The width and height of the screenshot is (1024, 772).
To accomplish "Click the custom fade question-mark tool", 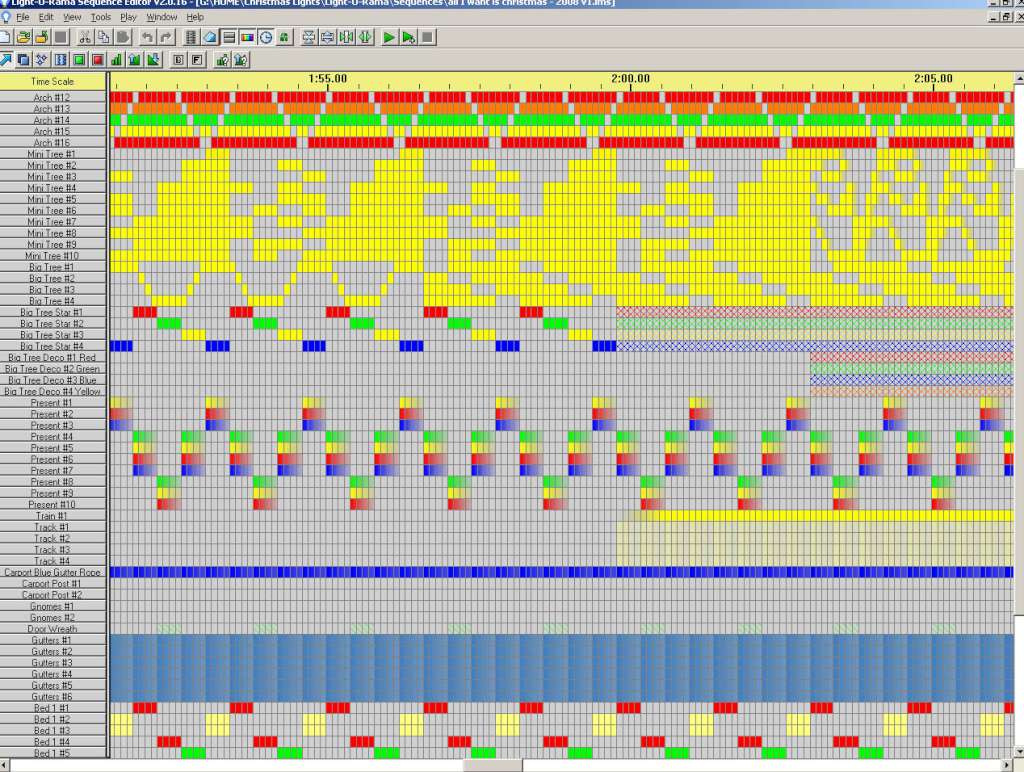I will 240,60.
